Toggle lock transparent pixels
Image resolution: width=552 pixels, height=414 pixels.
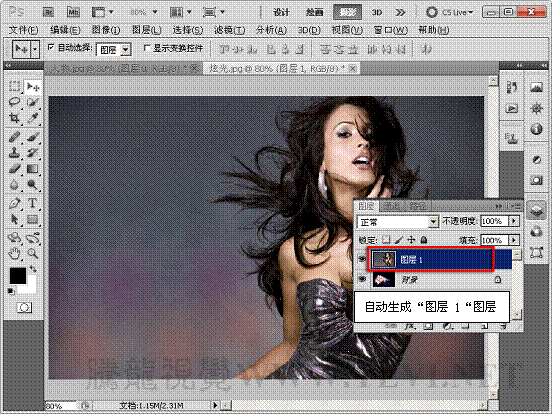coord(386,240)
